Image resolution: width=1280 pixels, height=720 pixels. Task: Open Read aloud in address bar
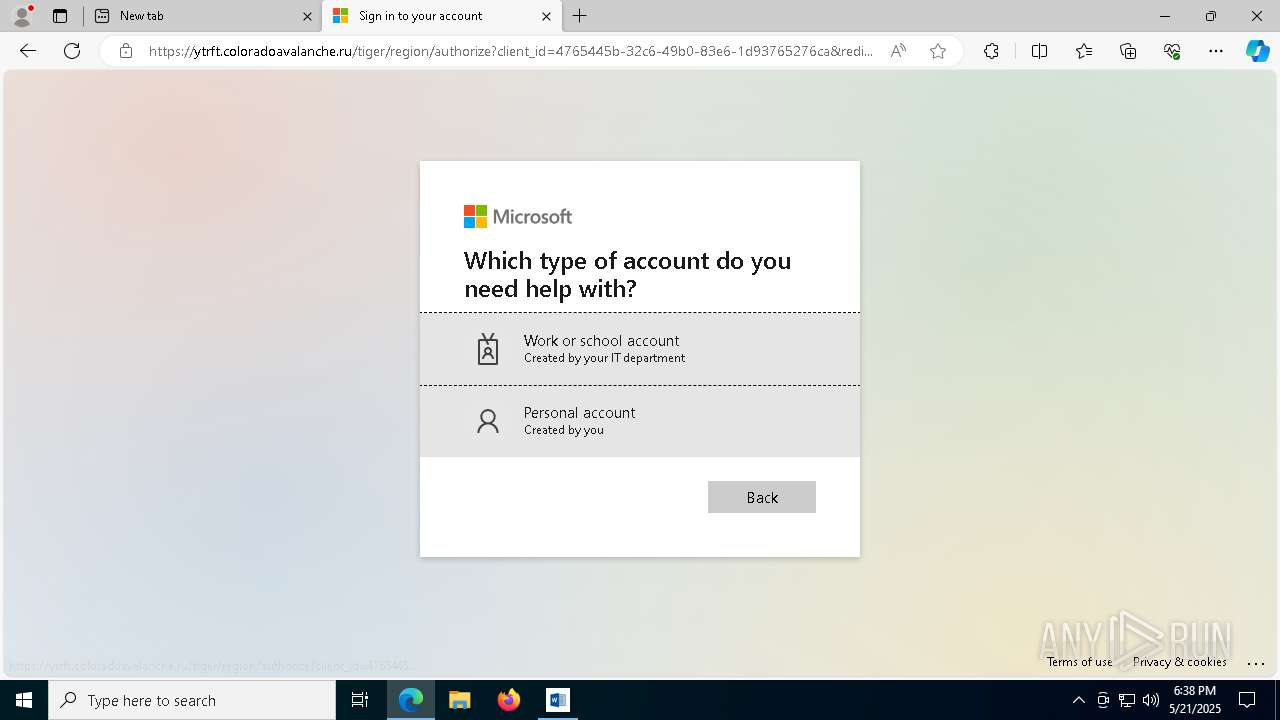(898, 51)
